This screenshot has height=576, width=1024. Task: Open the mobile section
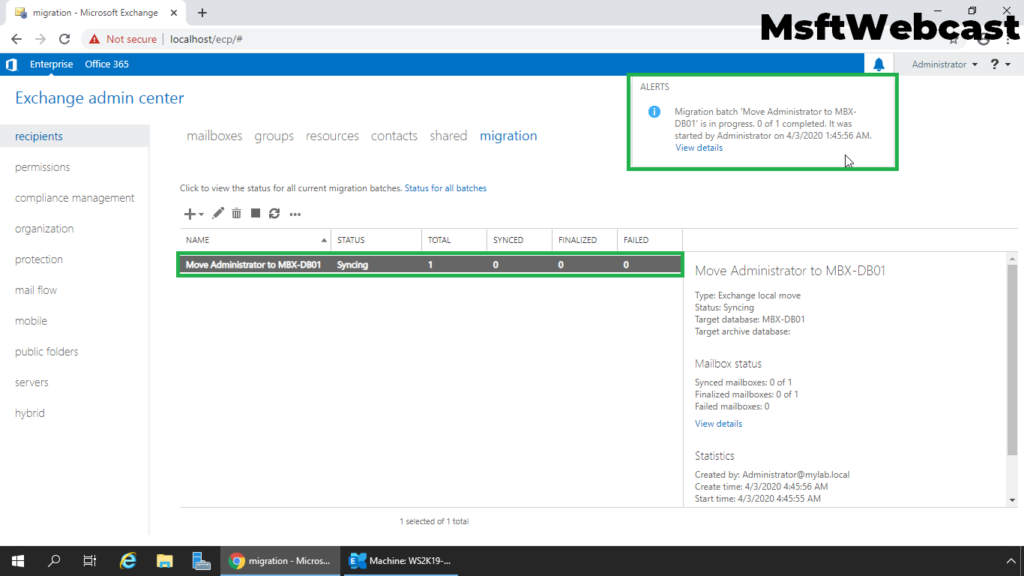tap(31, 321)
